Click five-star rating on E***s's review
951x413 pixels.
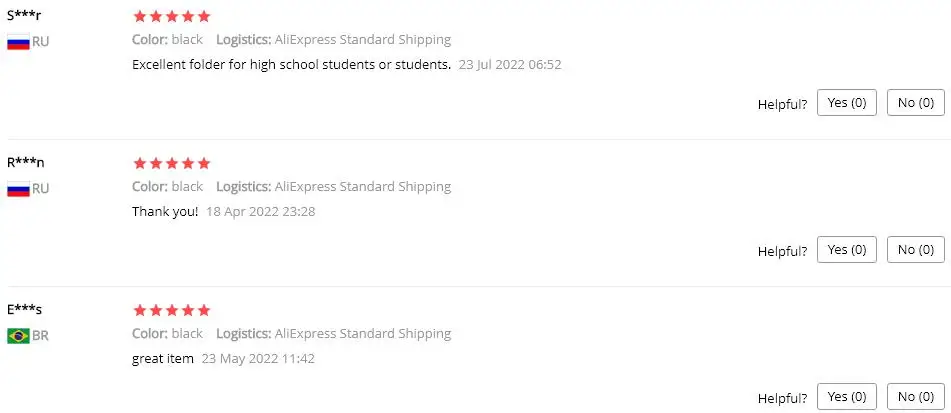point(171,310)
